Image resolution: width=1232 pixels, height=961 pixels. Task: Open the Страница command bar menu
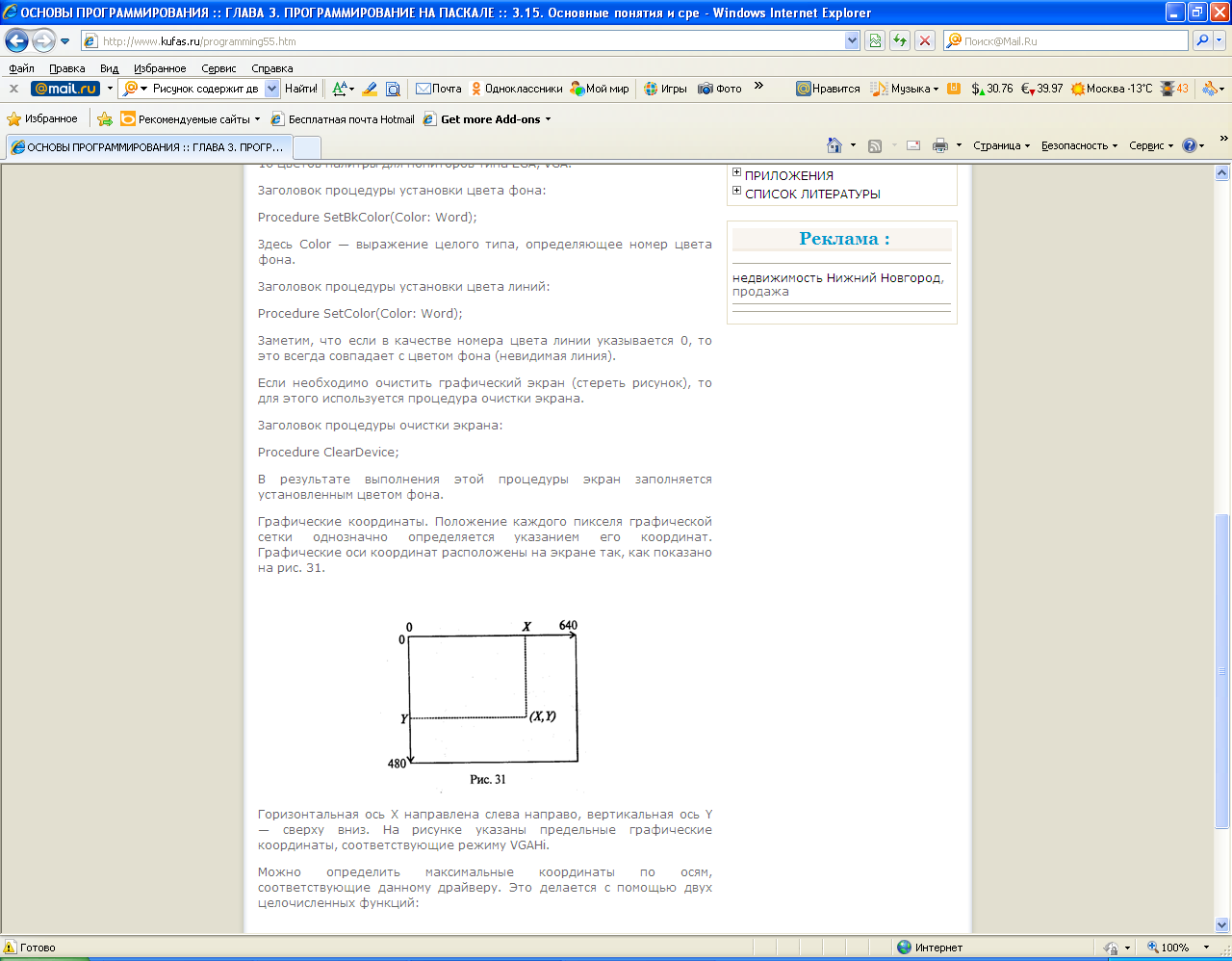tap(1001, 145)
